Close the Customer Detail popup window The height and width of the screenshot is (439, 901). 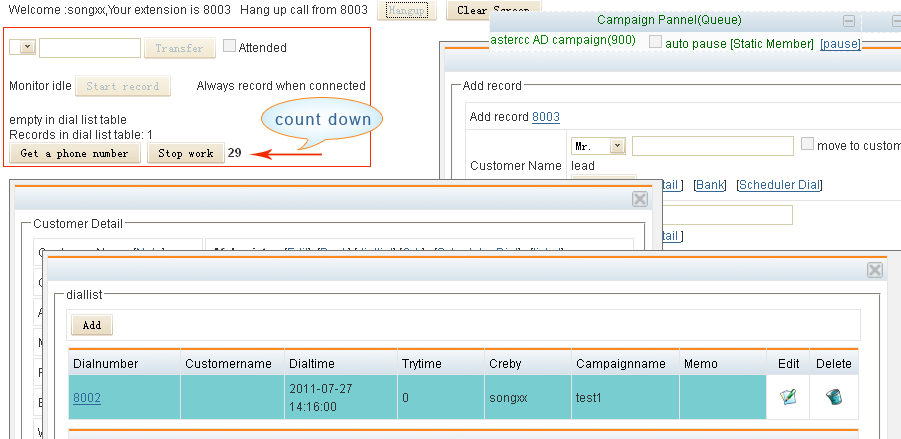(x=640, y=199)
